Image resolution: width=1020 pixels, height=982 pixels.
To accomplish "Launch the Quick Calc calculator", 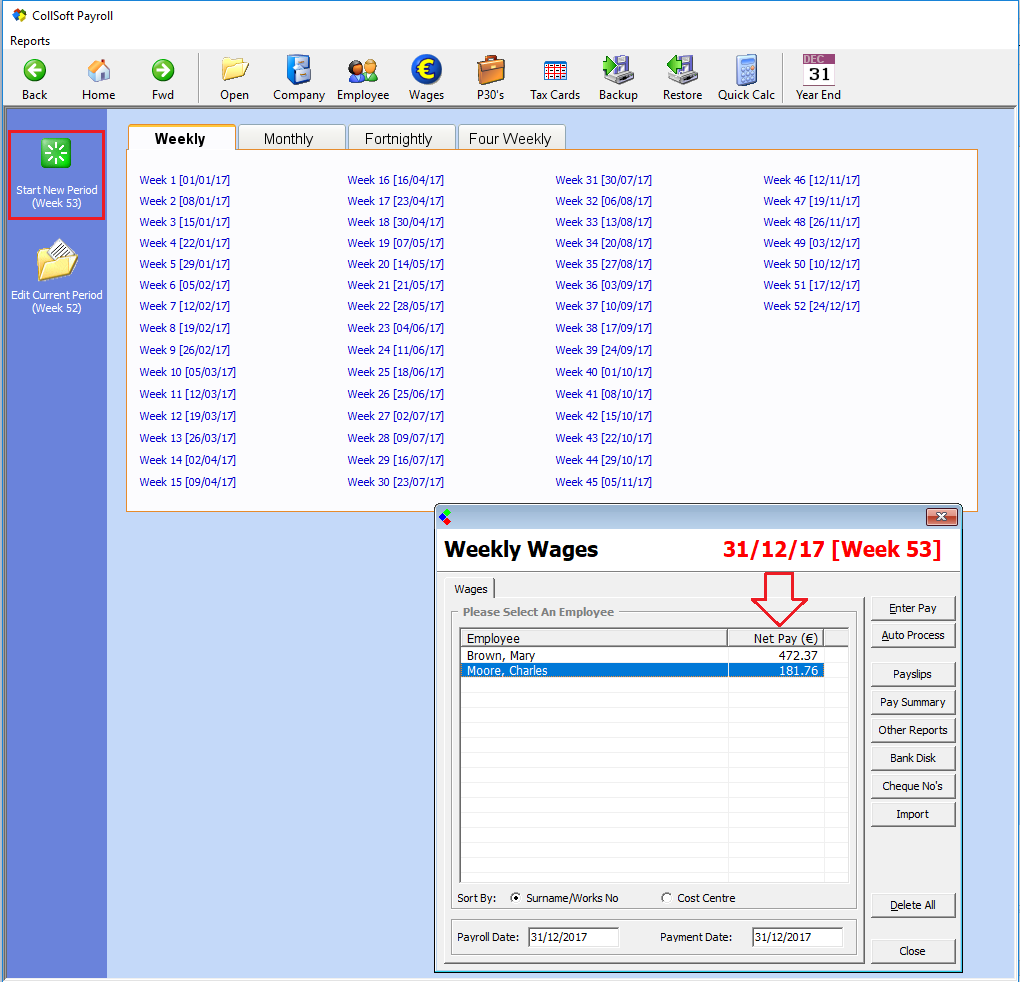I will [746, 77].
